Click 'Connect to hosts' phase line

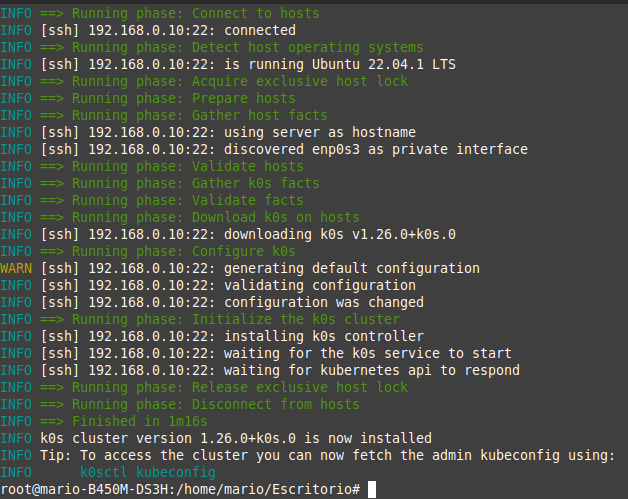click(x=160, y=13)
